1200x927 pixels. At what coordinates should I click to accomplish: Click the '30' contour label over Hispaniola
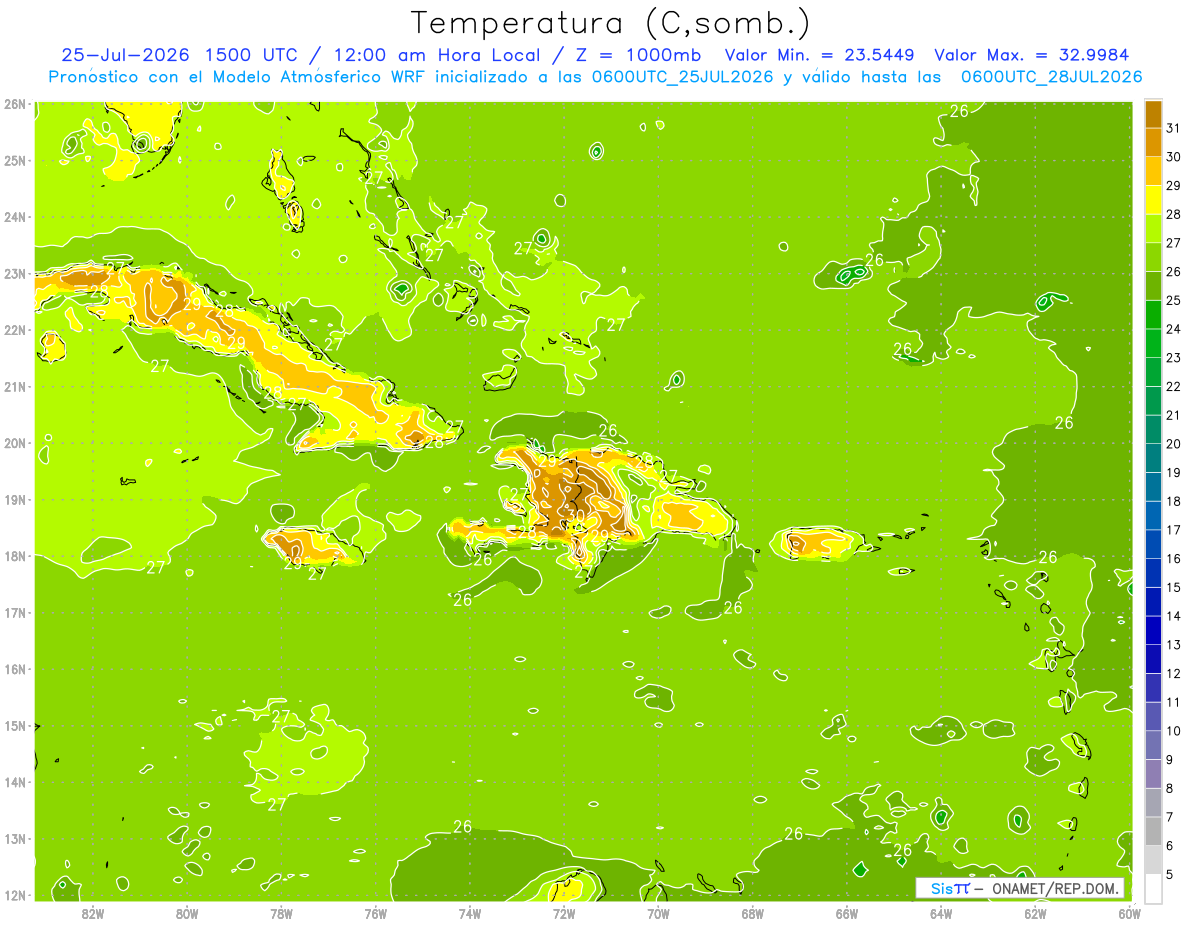(x=576, y=516)
